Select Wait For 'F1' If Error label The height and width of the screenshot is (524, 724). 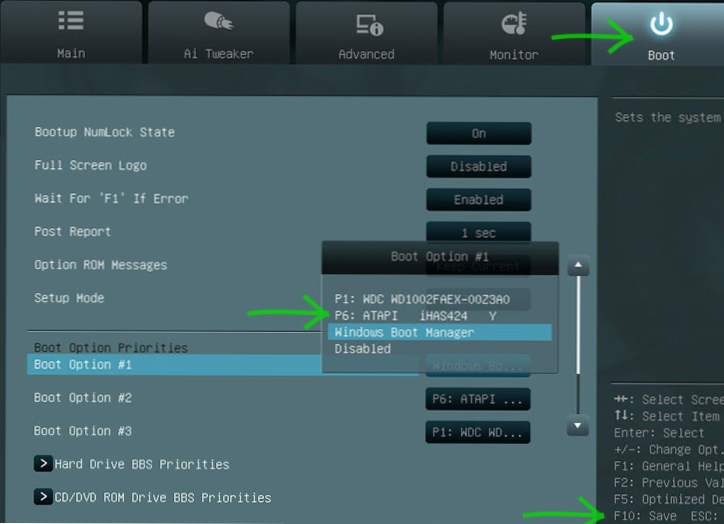tap(111, 199)
